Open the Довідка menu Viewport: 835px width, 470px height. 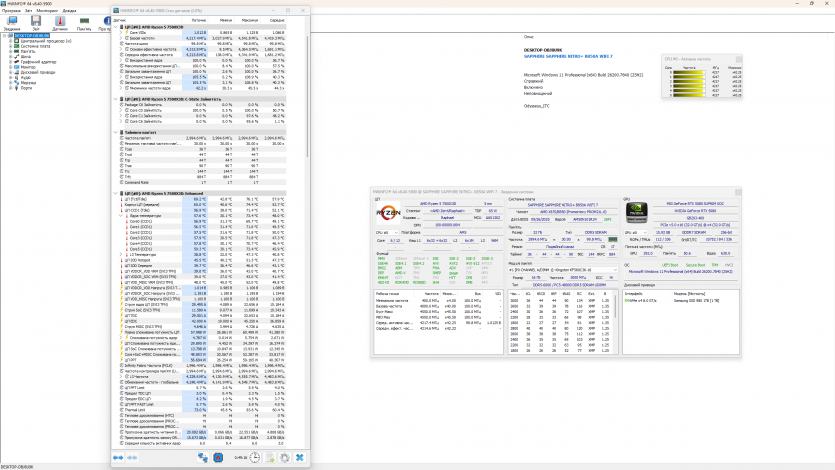(69, 10)
